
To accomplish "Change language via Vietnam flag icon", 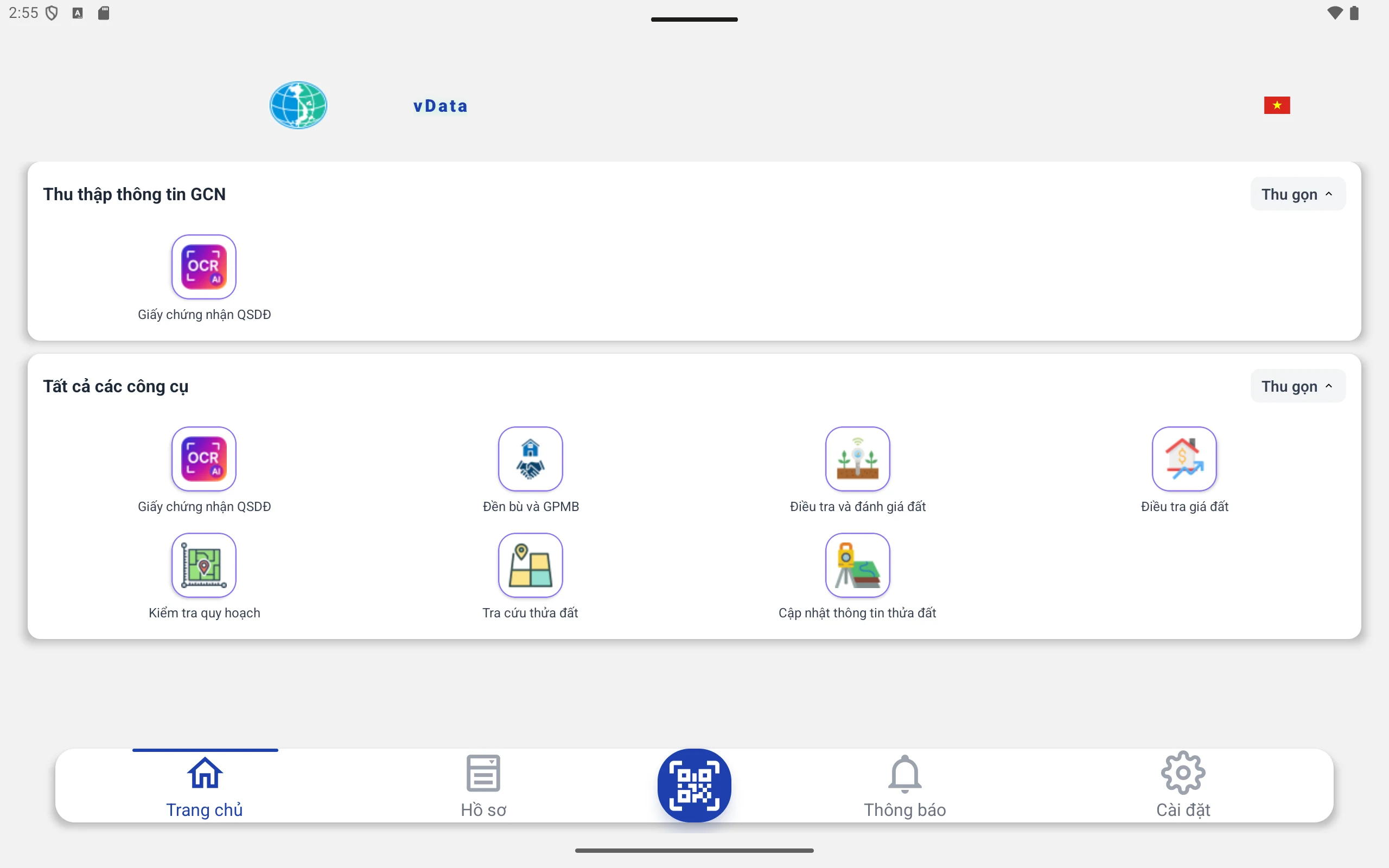I will point(1277,105).
